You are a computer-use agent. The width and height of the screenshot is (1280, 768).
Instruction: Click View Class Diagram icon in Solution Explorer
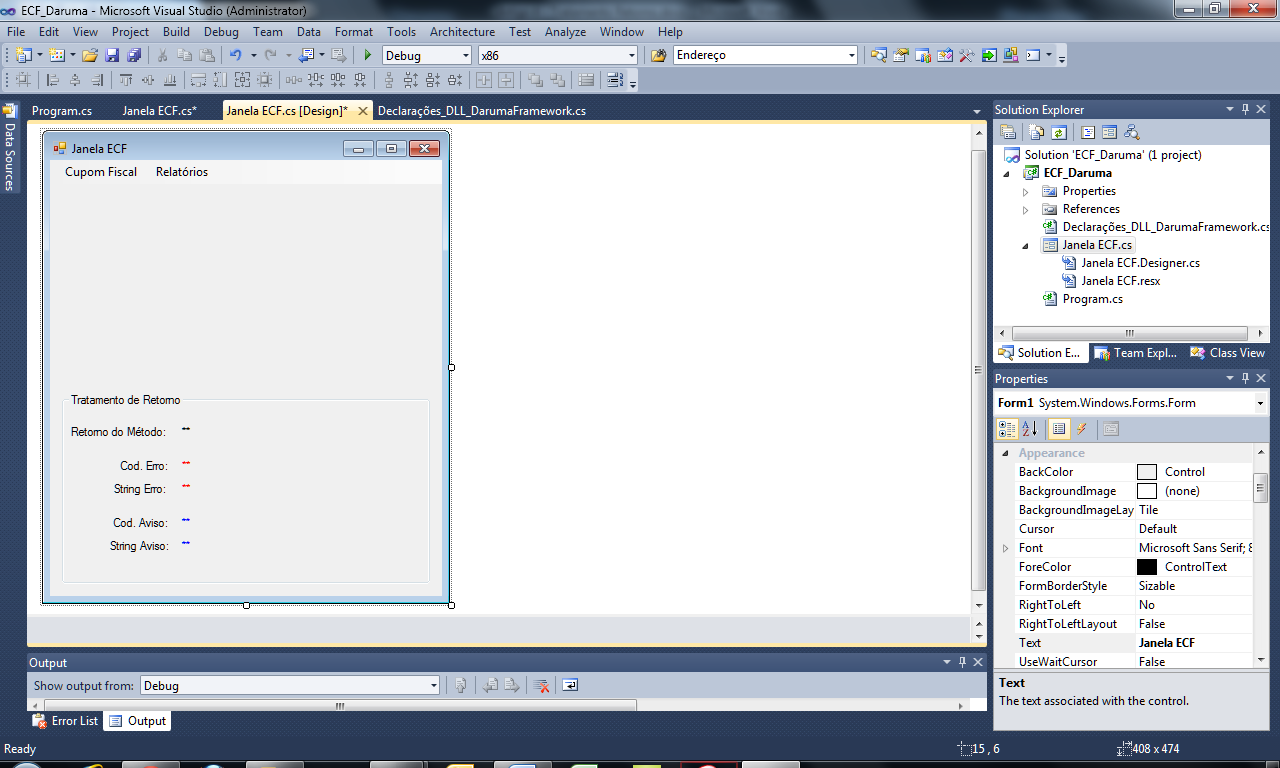1132,132
